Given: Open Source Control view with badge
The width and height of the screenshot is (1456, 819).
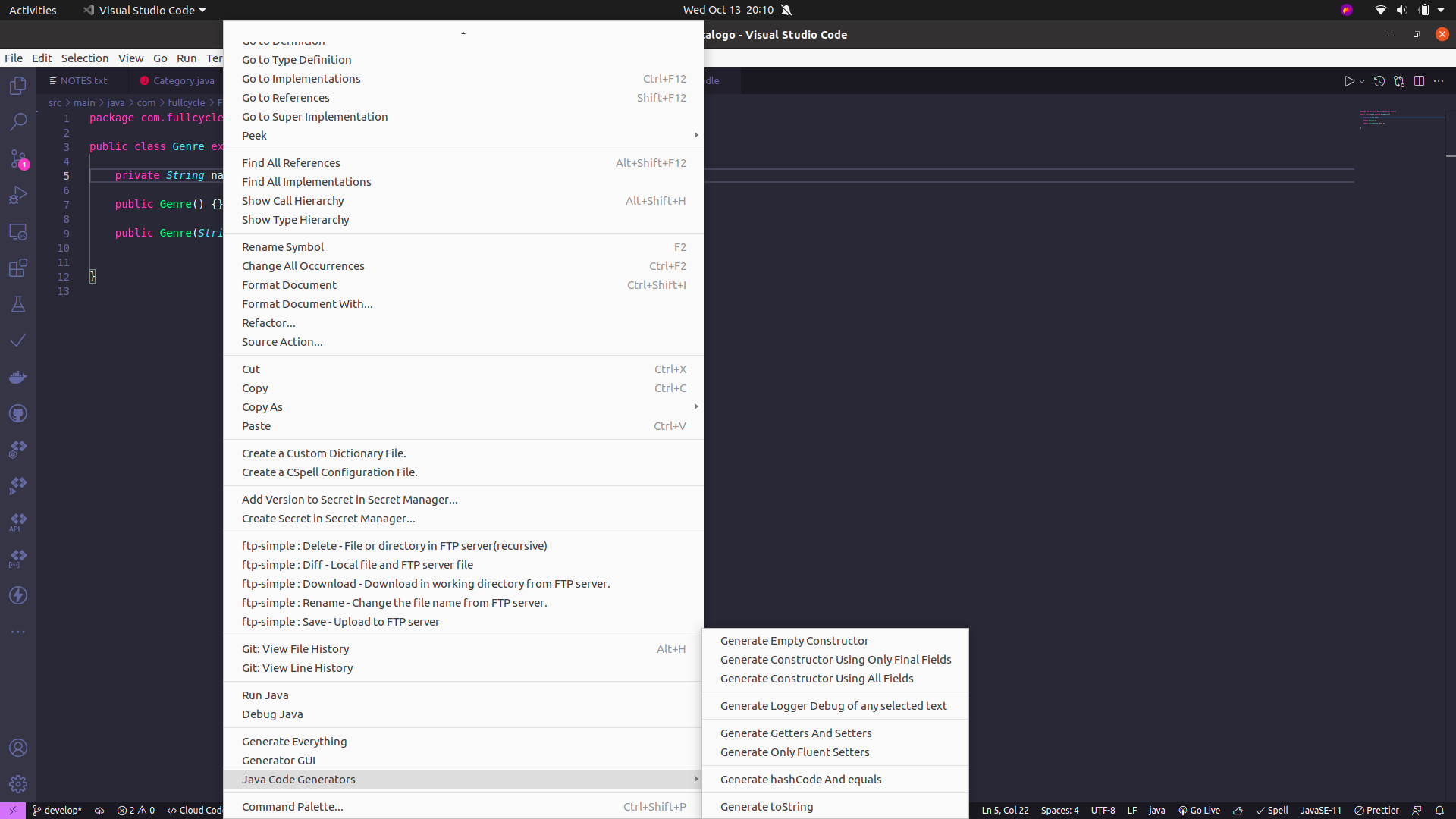Looking at the screenshot, I should click(18, 158).
